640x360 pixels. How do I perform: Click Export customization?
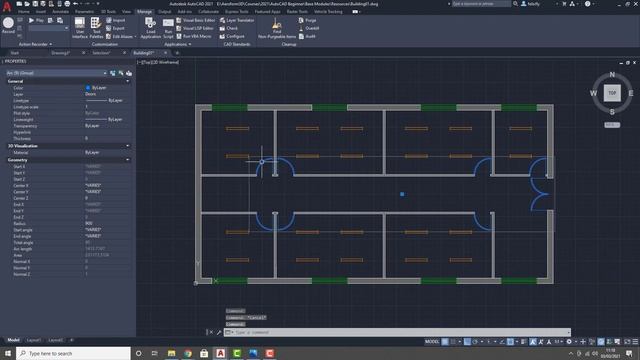[116, 28]
